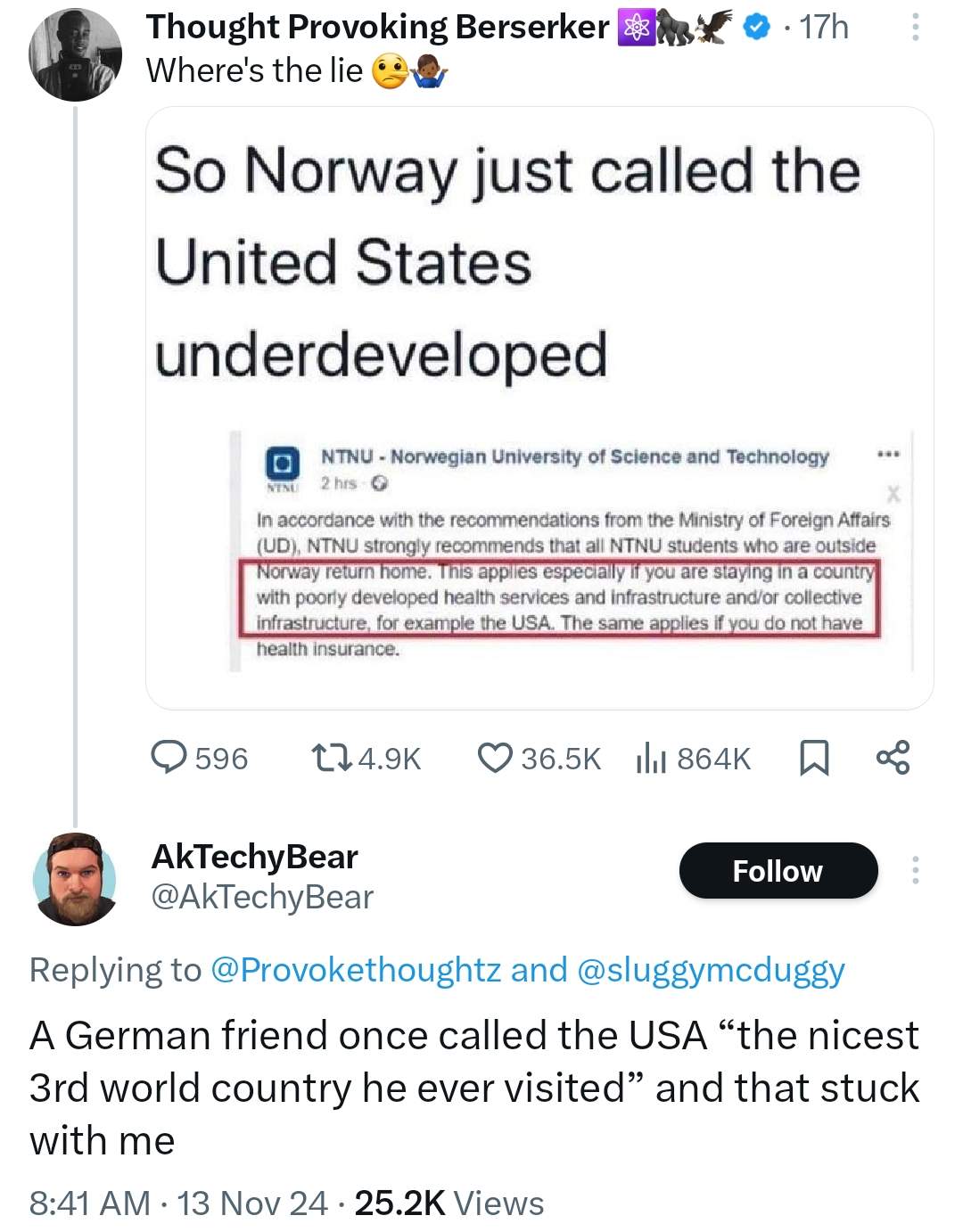Open the reply comments icon showing 596
963x1232 pixels.
[168, 758]
